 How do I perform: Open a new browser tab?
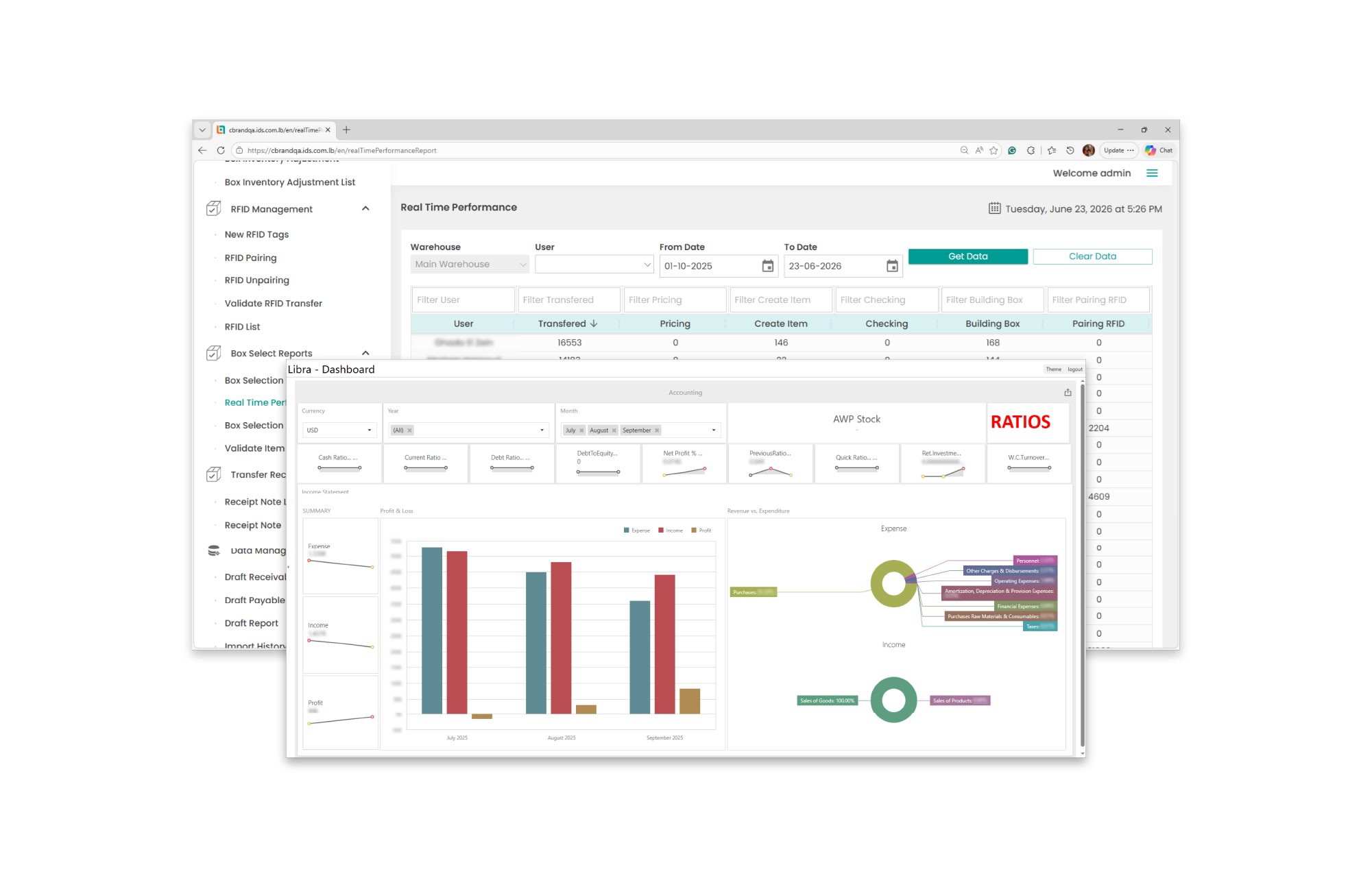[346, 130]
